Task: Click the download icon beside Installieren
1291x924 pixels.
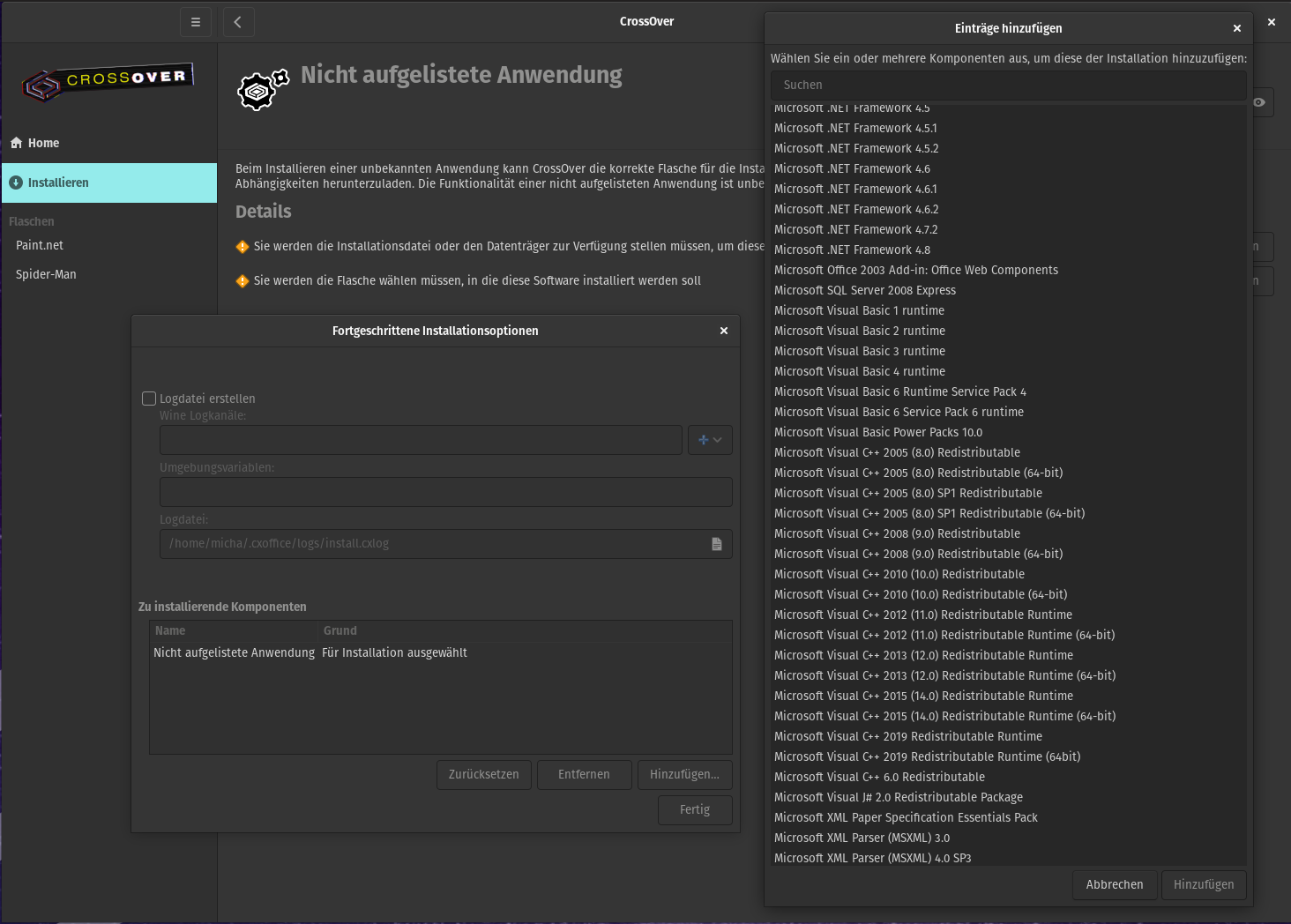Action: [x=16, y=183]
